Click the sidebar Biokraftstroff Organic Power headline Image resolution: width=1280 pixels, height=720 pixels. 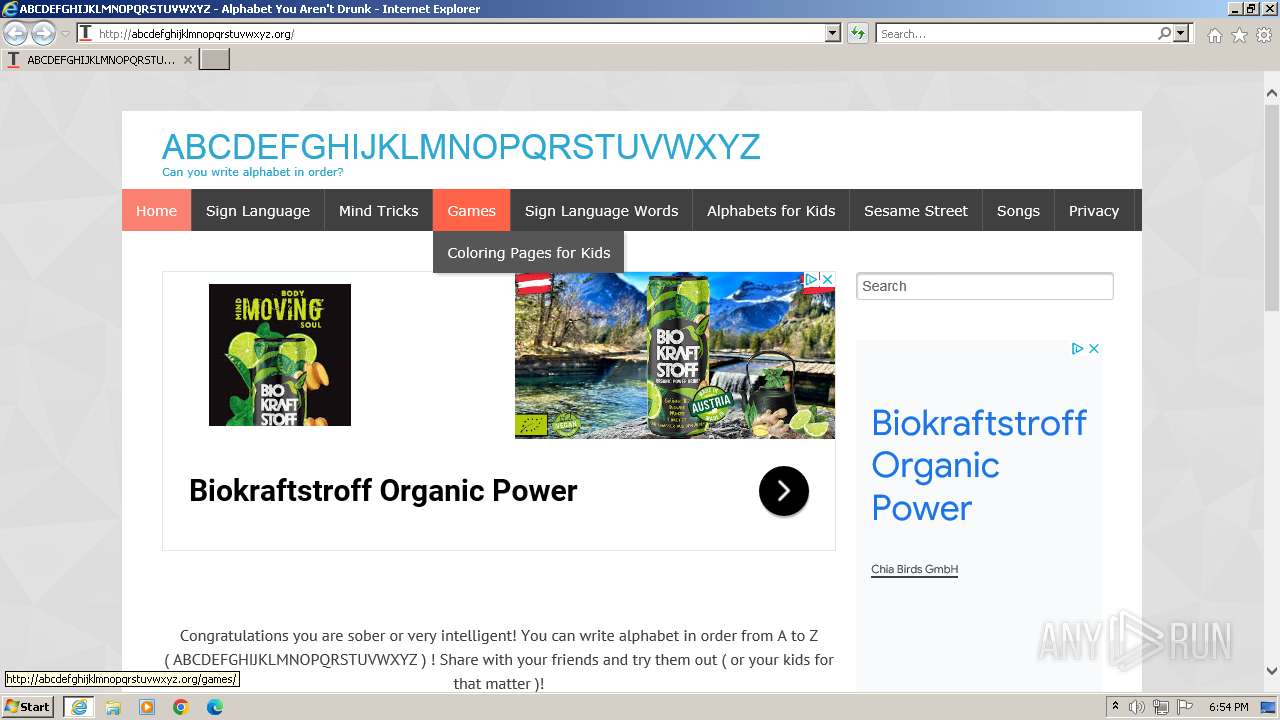pos(979,465)
